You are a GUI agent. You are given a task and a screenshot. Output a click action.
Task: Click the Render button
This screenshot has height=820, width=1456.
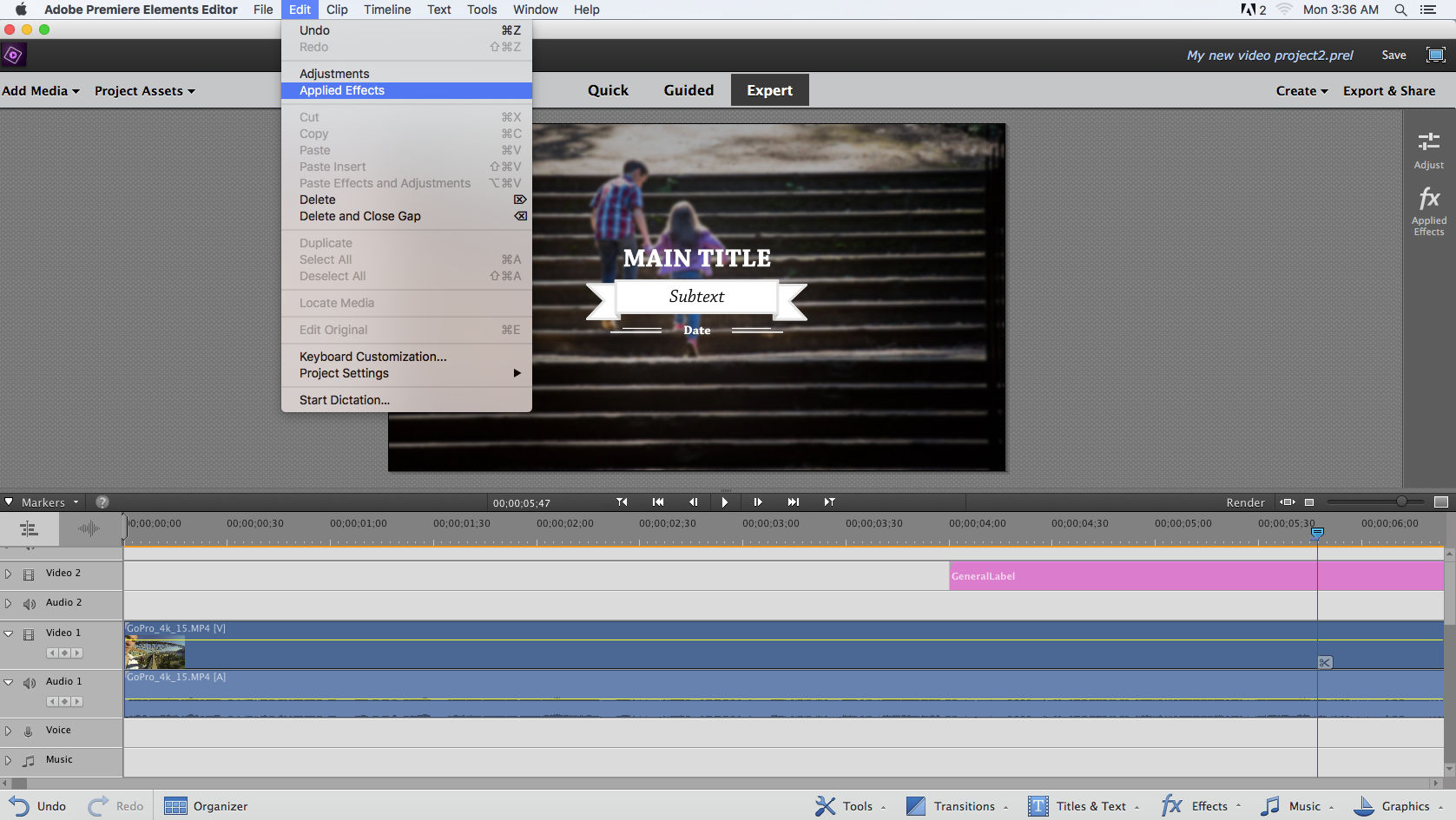click(1245, 502)
